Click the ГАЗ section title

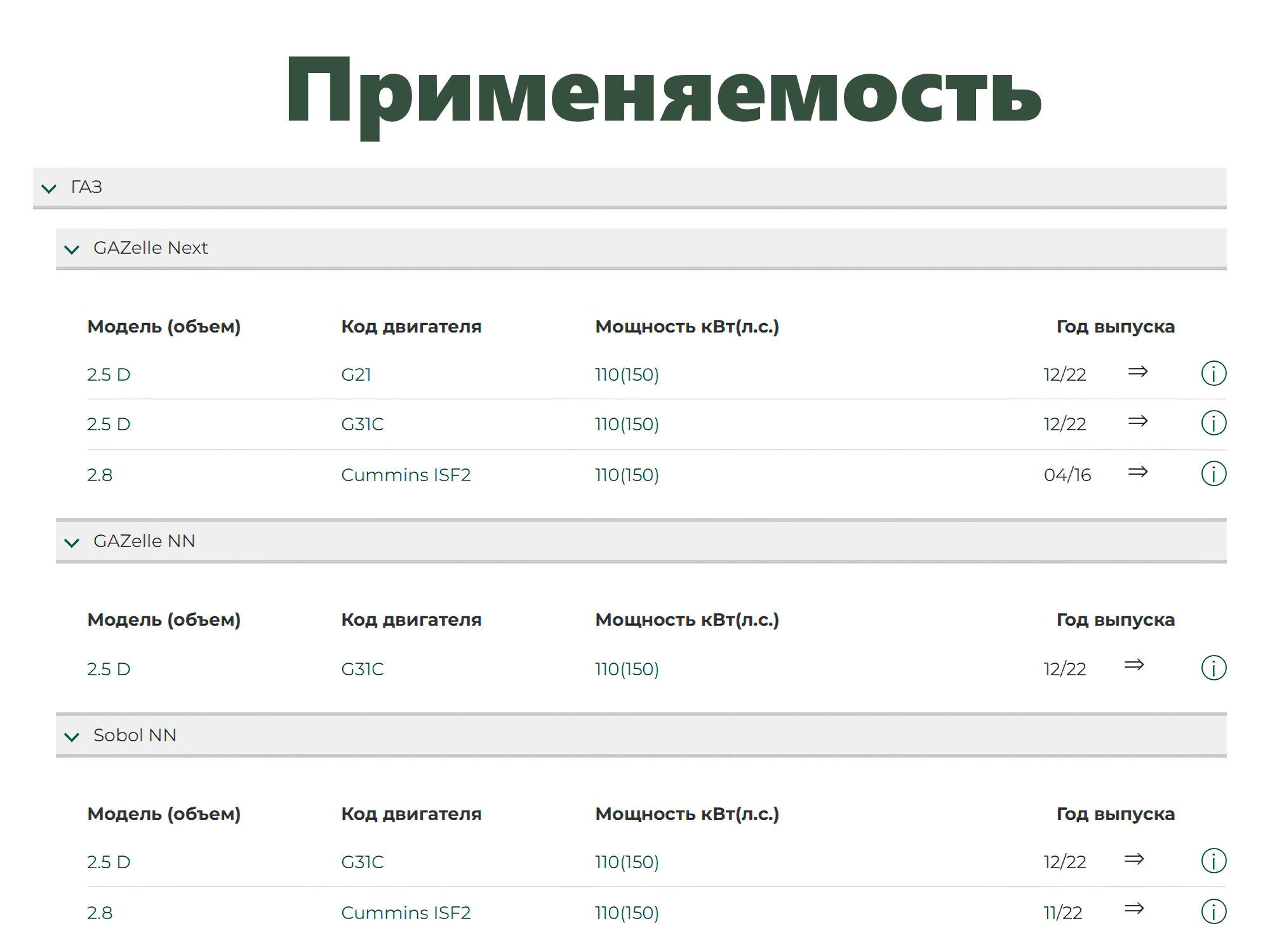click(x=86, y=187)
